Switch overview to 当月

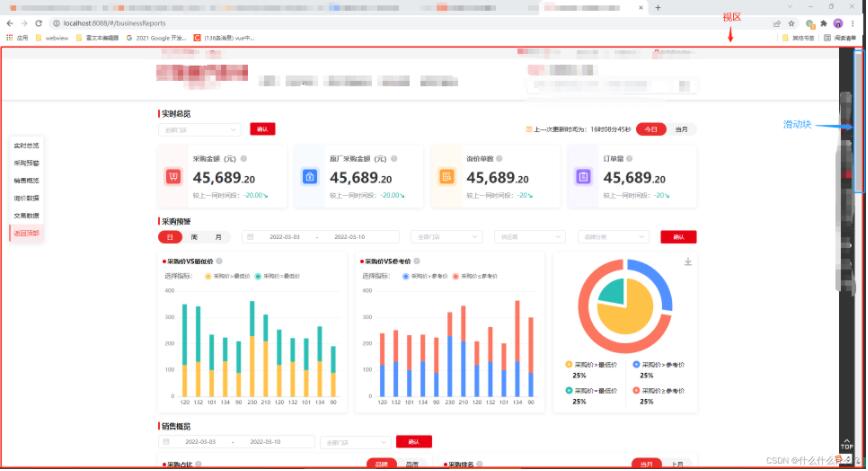(x=681, y=129)
